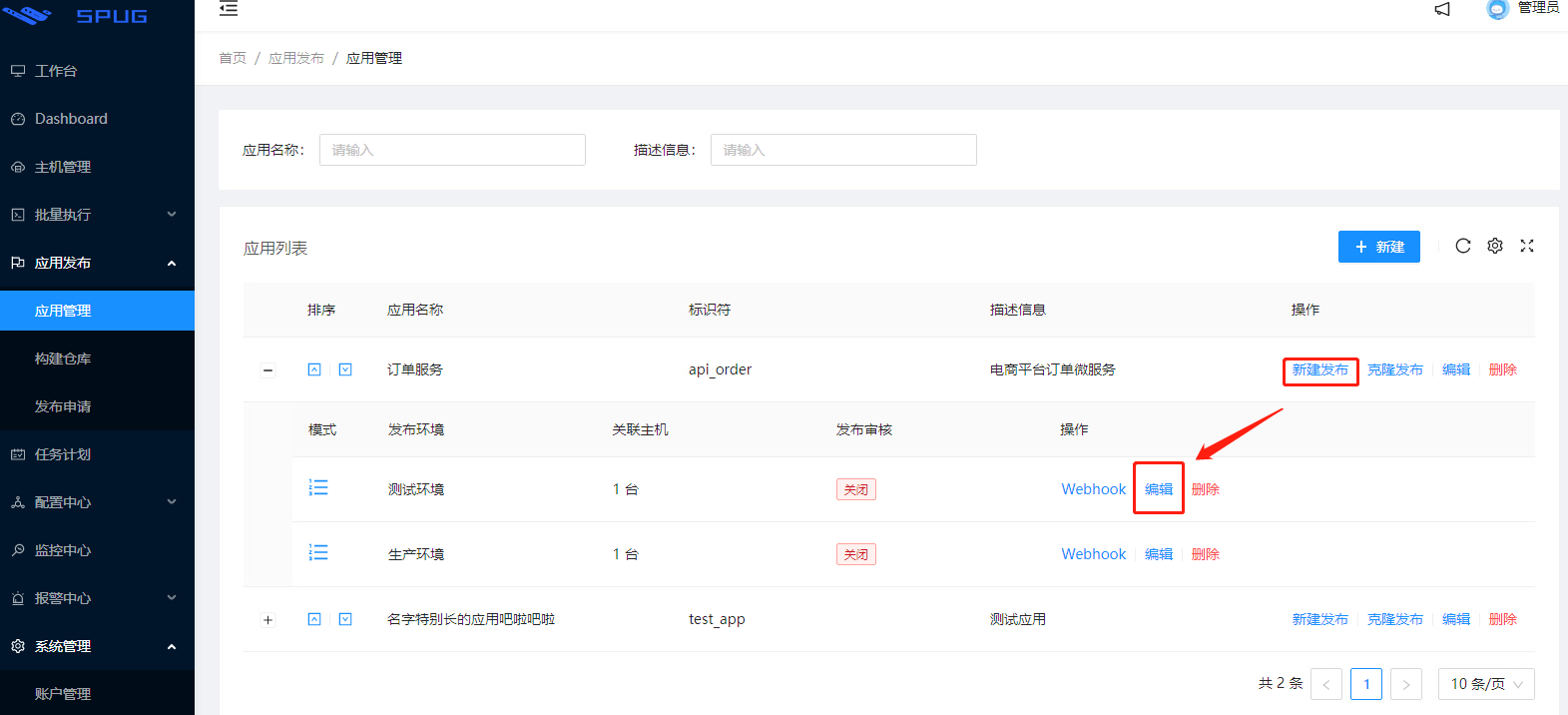
Task: Click 新建发布 for 订单服务
Action: (x=1319, y=369)
